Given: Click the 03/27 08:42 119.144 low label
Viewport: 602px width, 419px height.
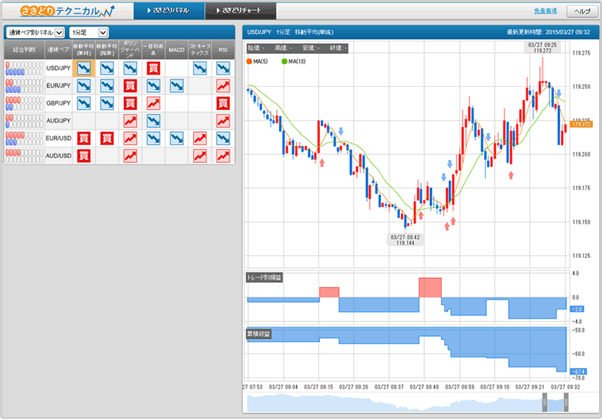Looking at the screenshot, I should click(405, 240).
